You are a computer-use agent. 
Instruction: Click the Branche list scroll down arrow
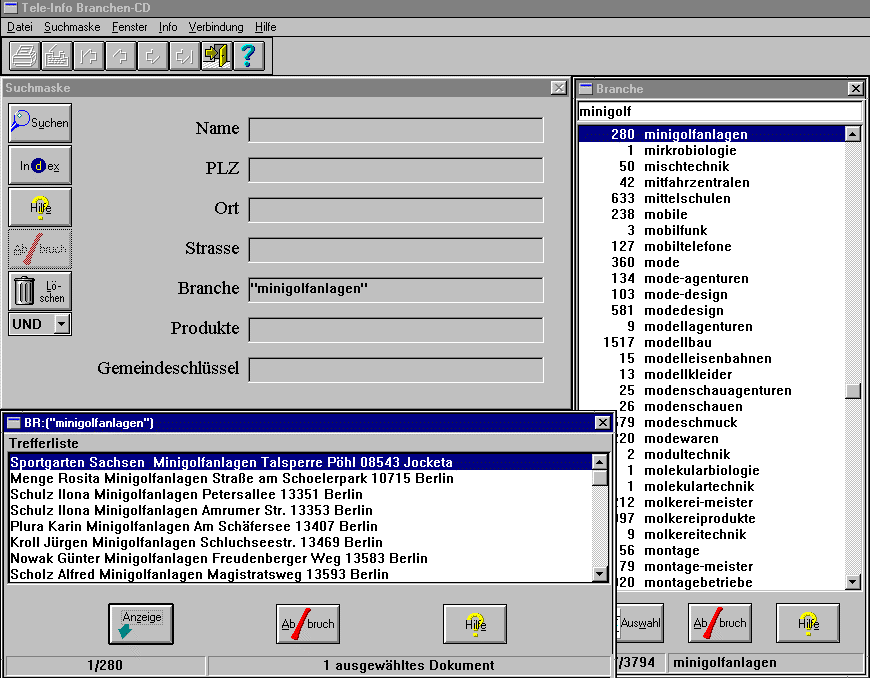[852, 582]
